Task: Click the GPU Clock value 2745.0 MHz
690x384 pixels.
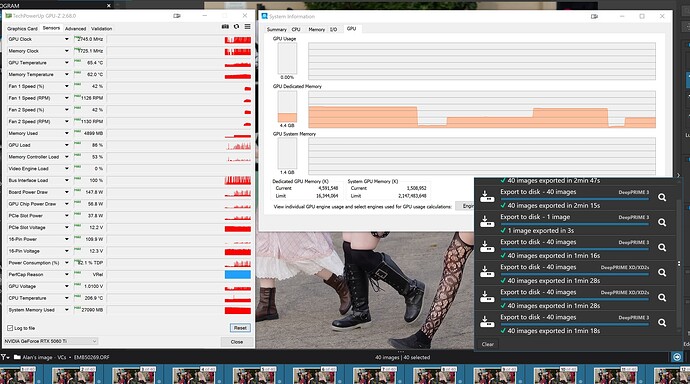Action: pyautogui.click(x=90, y=39)
